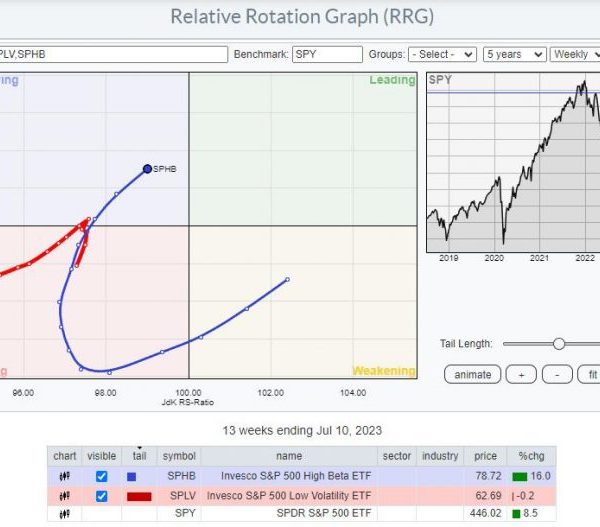Select the SPHB endpoint marker on graph
This screenshot has width=600, height=527.
(147, 169)
